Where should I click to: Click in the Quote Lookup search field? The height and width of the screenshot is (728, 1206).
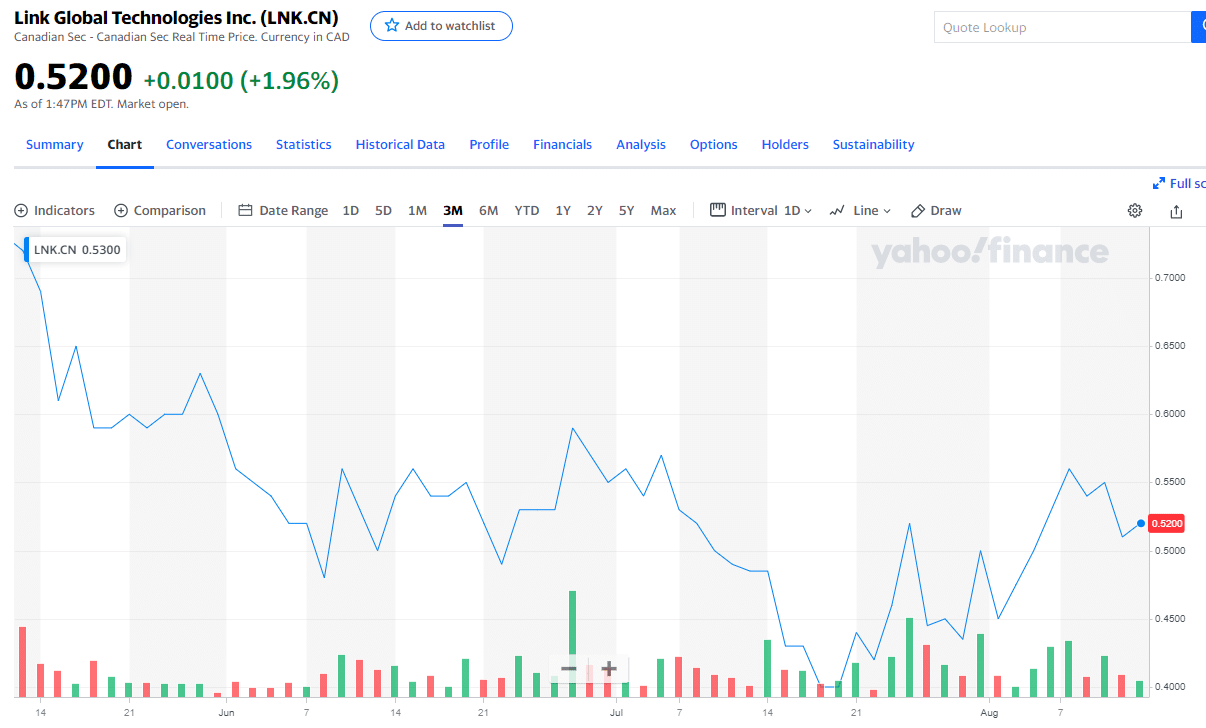(x=1062, y=27)
